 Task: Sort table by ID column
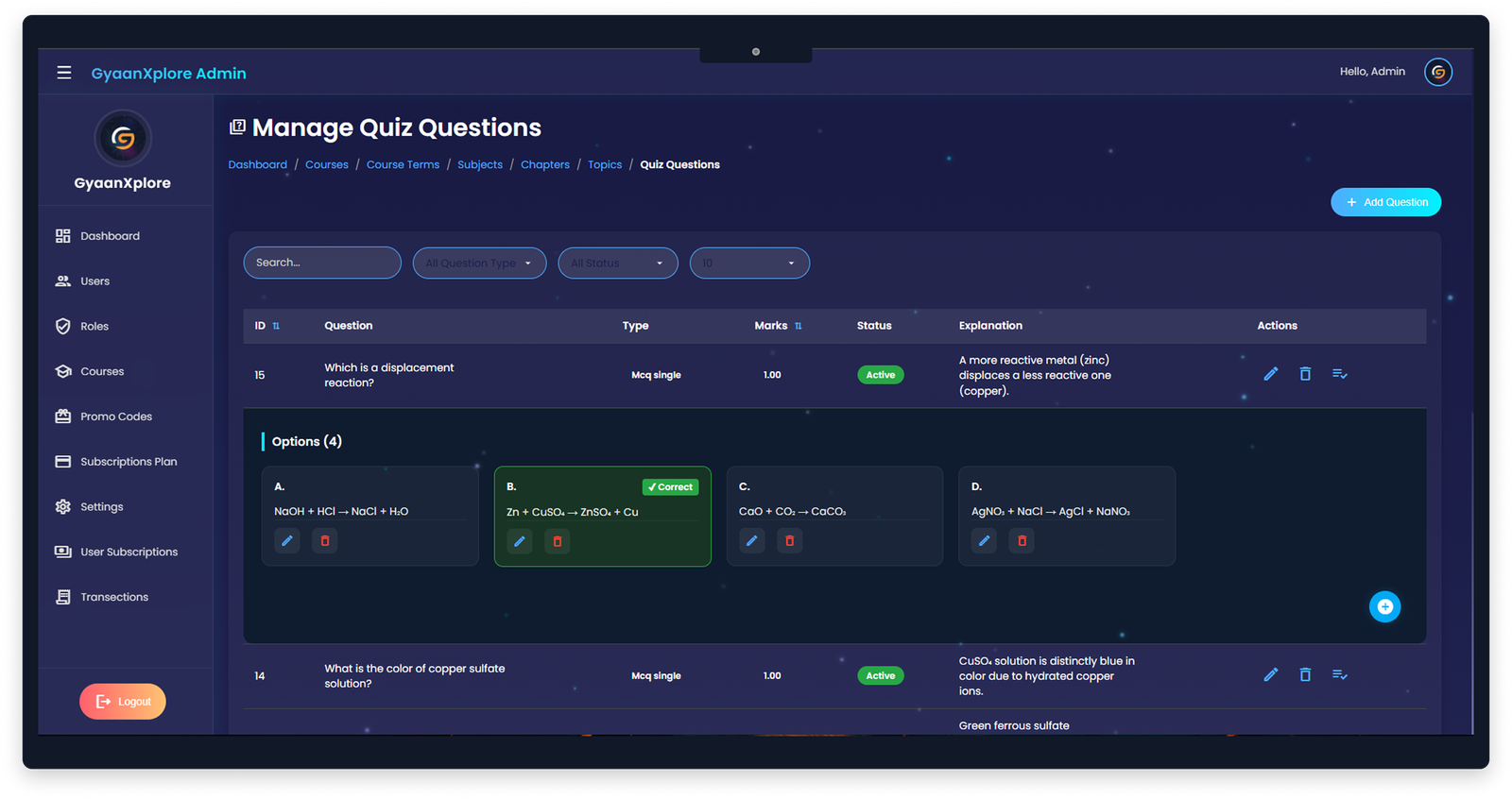click(276, 326)
